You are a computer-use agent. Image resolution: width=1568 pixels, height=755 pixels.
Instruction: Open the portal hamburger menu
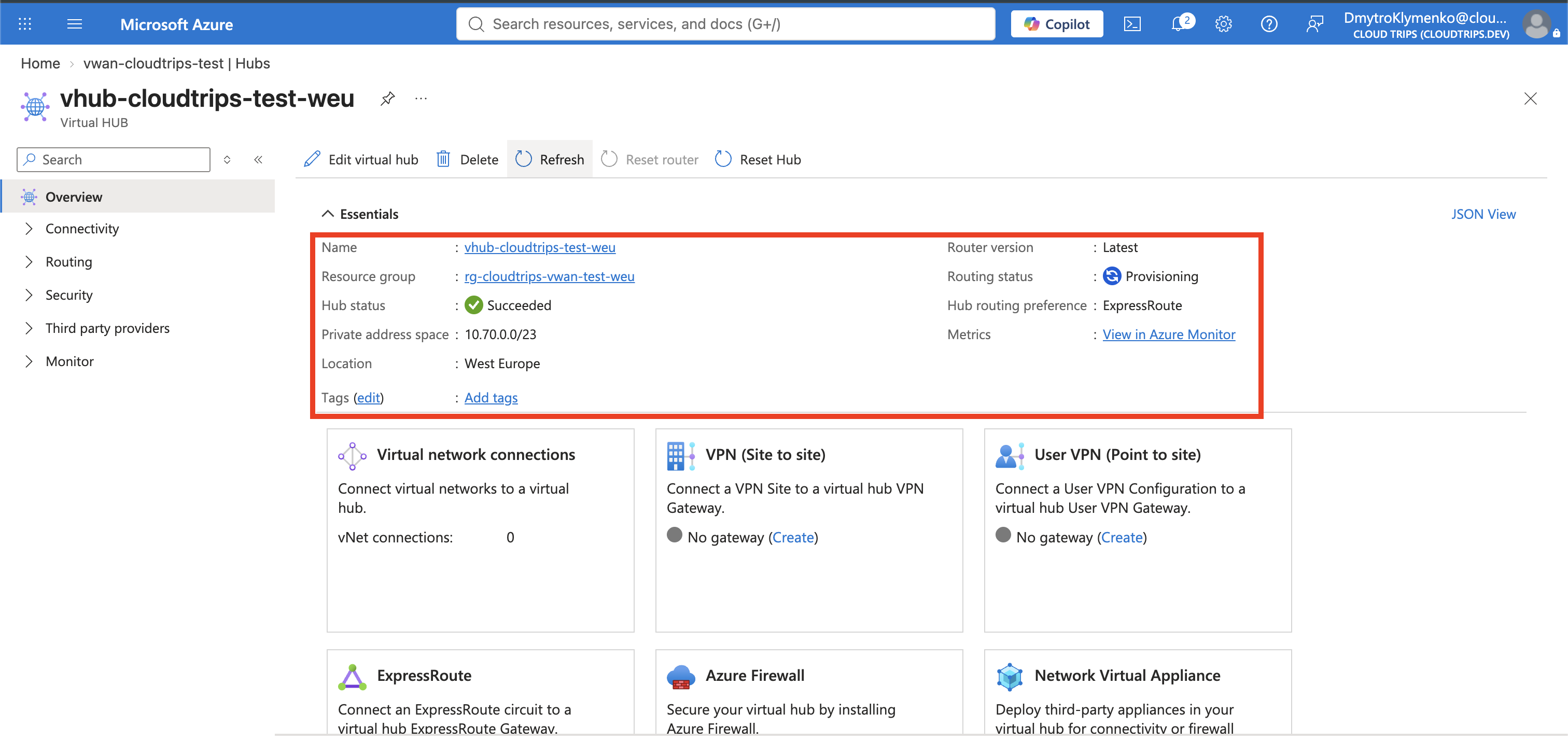[74, 24]
